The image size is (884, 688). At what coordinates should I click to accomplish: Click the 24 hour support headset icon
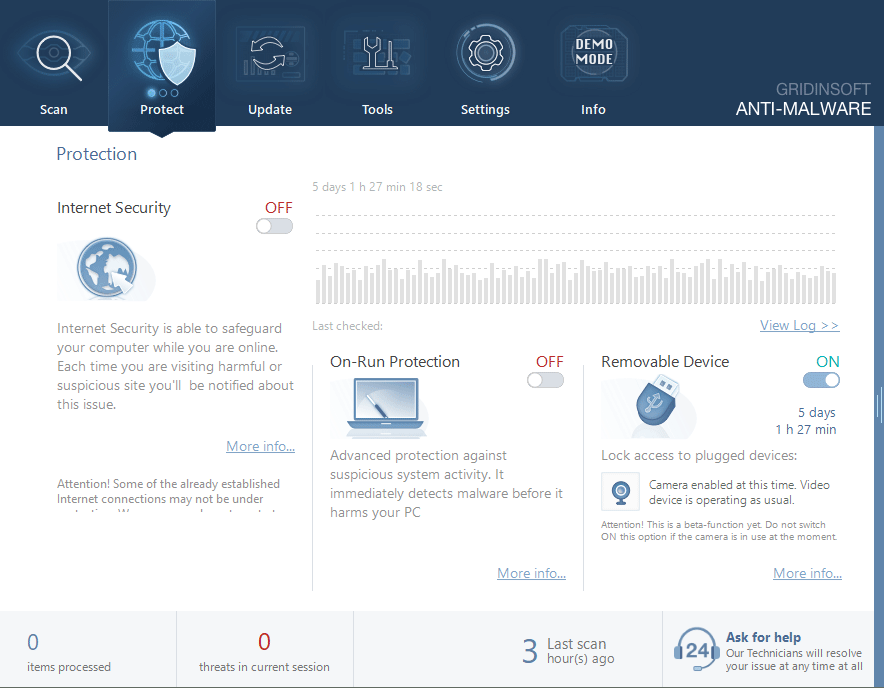coord(697,651)
